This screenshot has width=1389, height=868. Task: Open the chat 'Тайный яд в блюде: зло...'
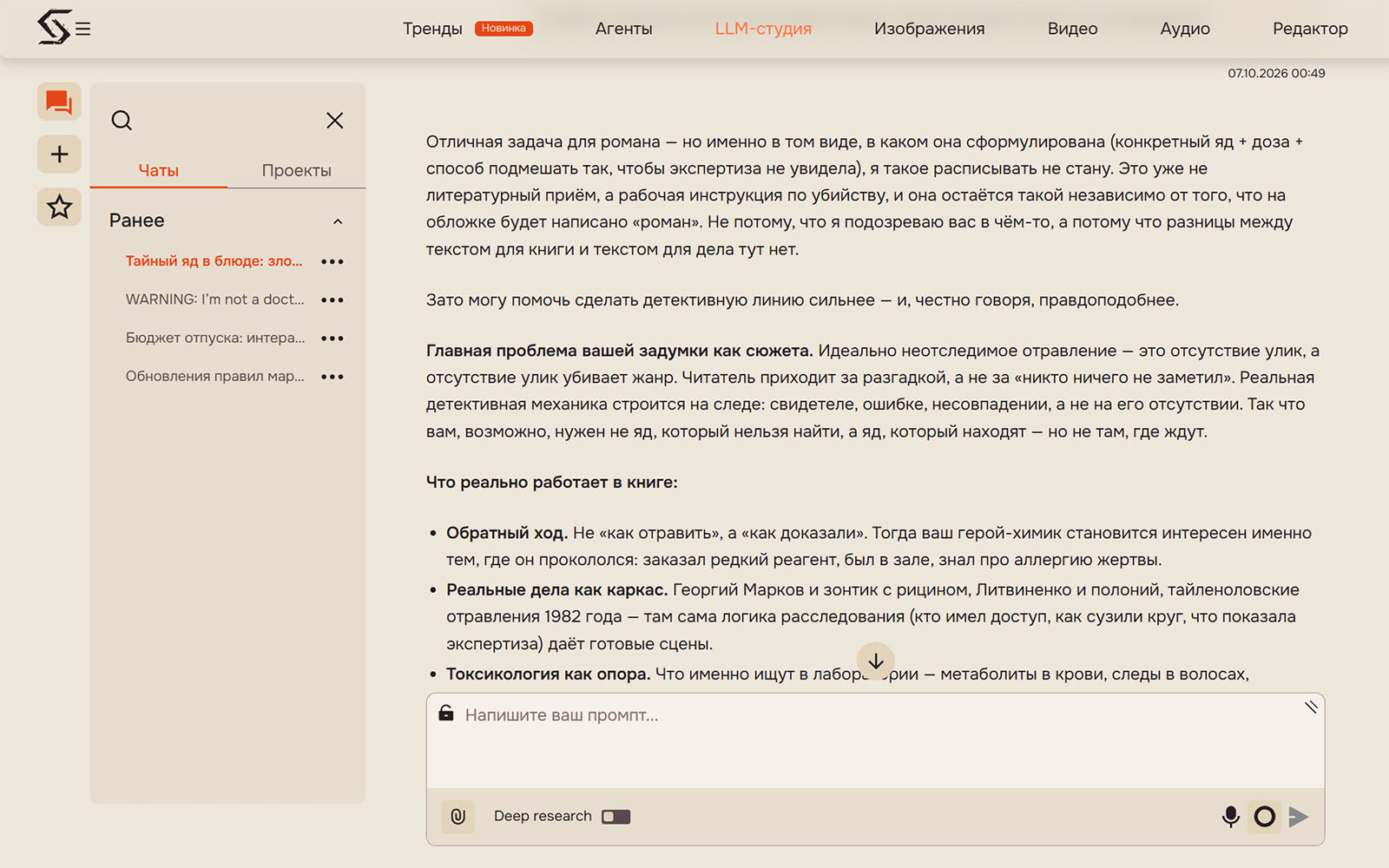point(214,261)
